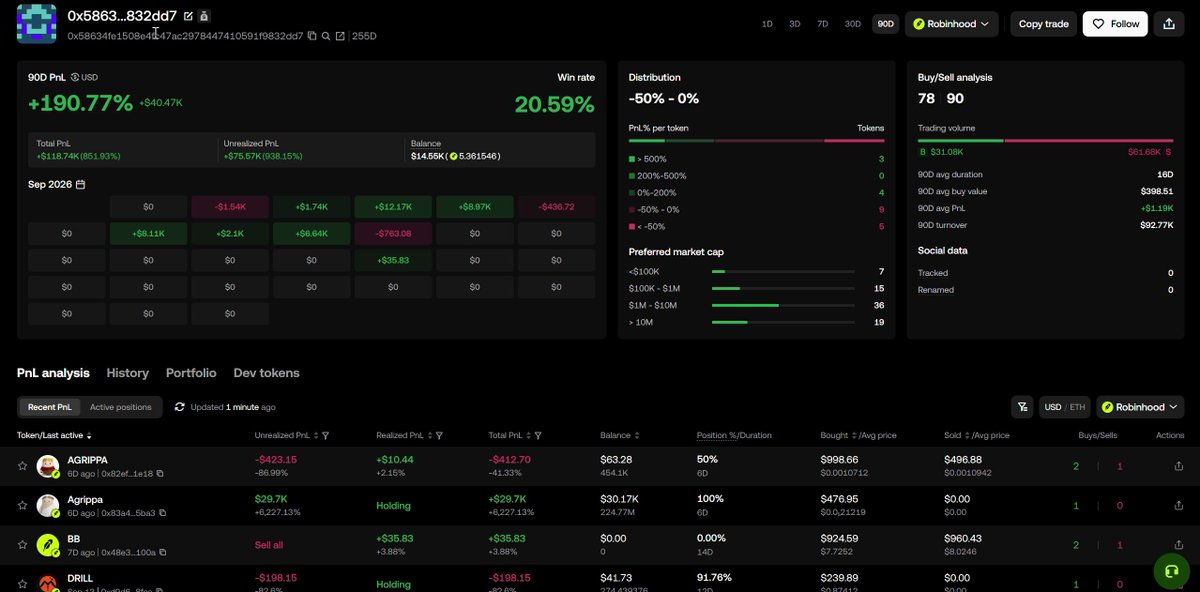Follow this wallet

coord(1115,24)
